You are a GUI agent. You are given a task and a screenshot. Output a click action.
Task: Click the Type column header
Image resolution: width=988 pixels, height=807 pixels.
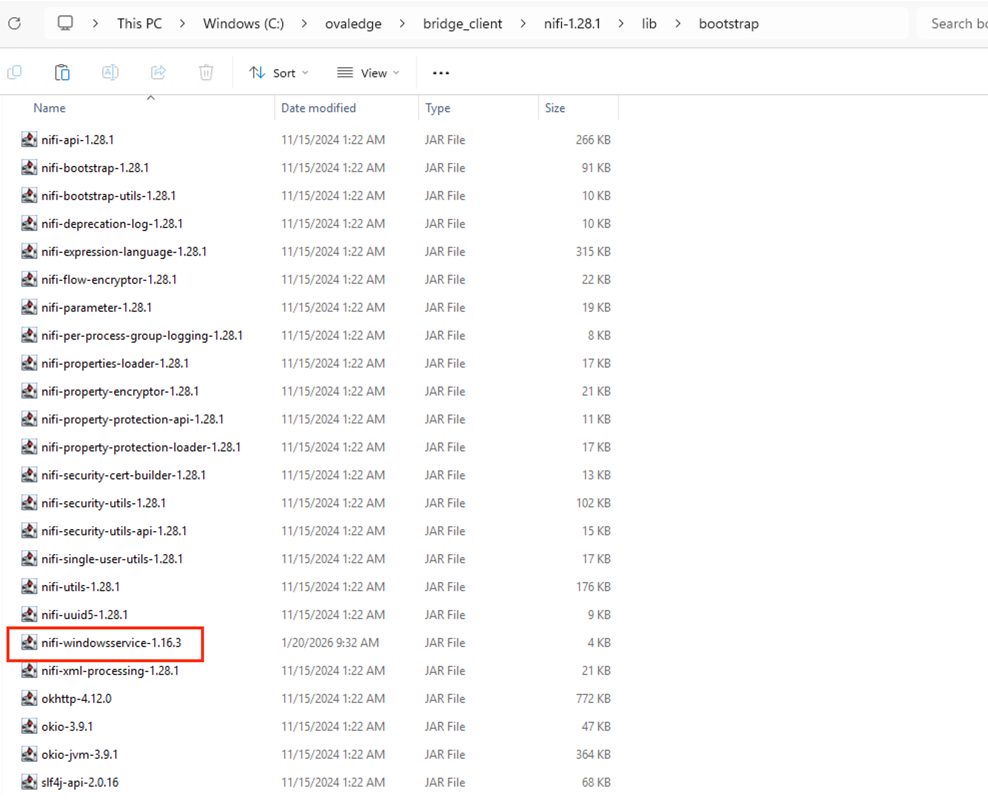tap(438, 108)
